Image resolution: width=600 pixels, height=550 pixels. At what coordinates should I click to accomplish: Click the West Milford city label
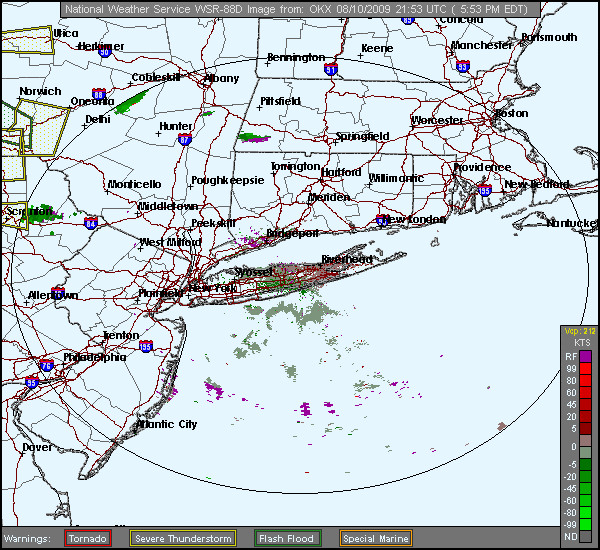170,242
